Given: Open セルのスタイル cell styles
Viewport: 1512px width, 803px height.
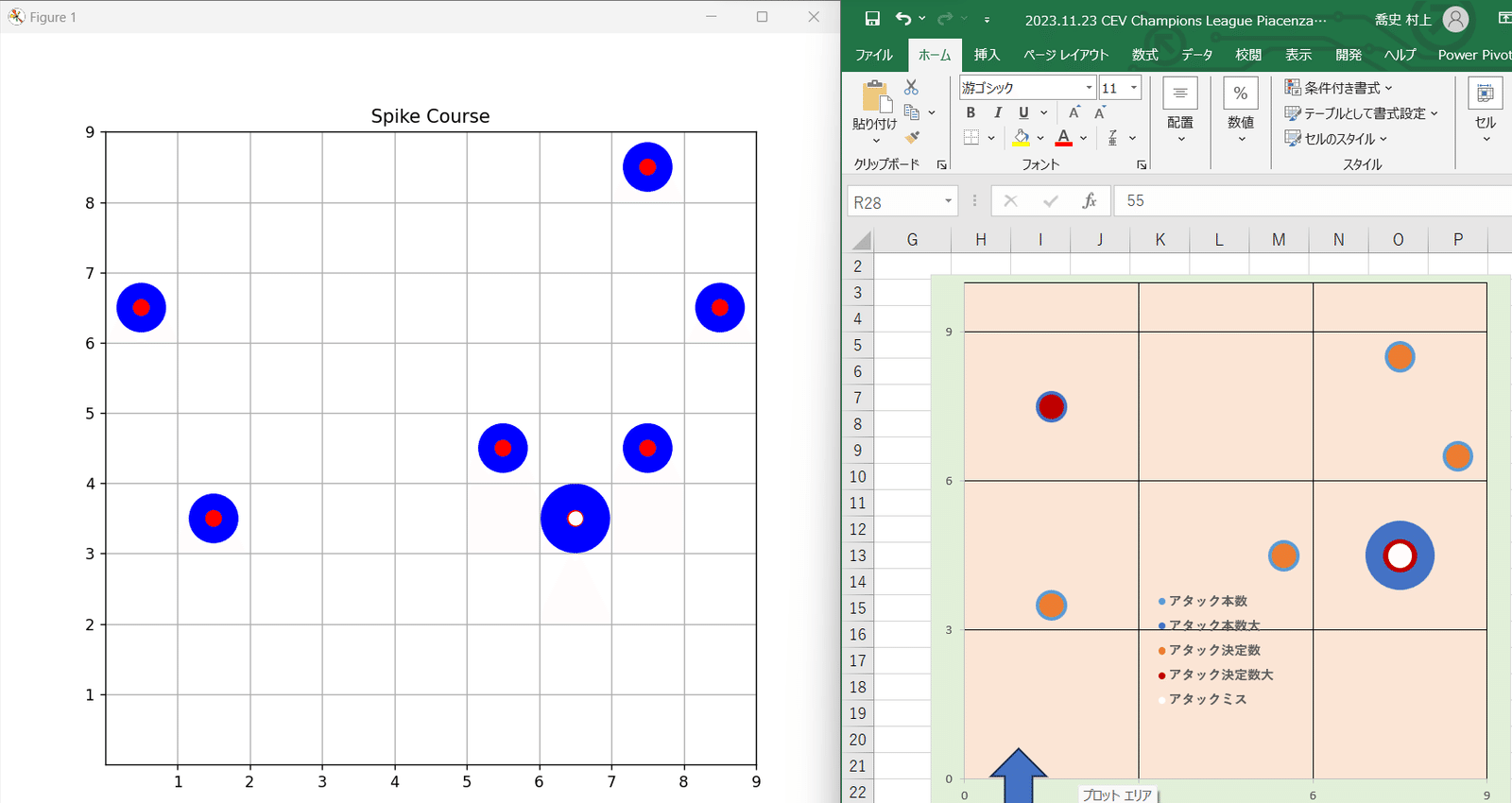Looking at the screenshot, I should tap(1336, 139).
